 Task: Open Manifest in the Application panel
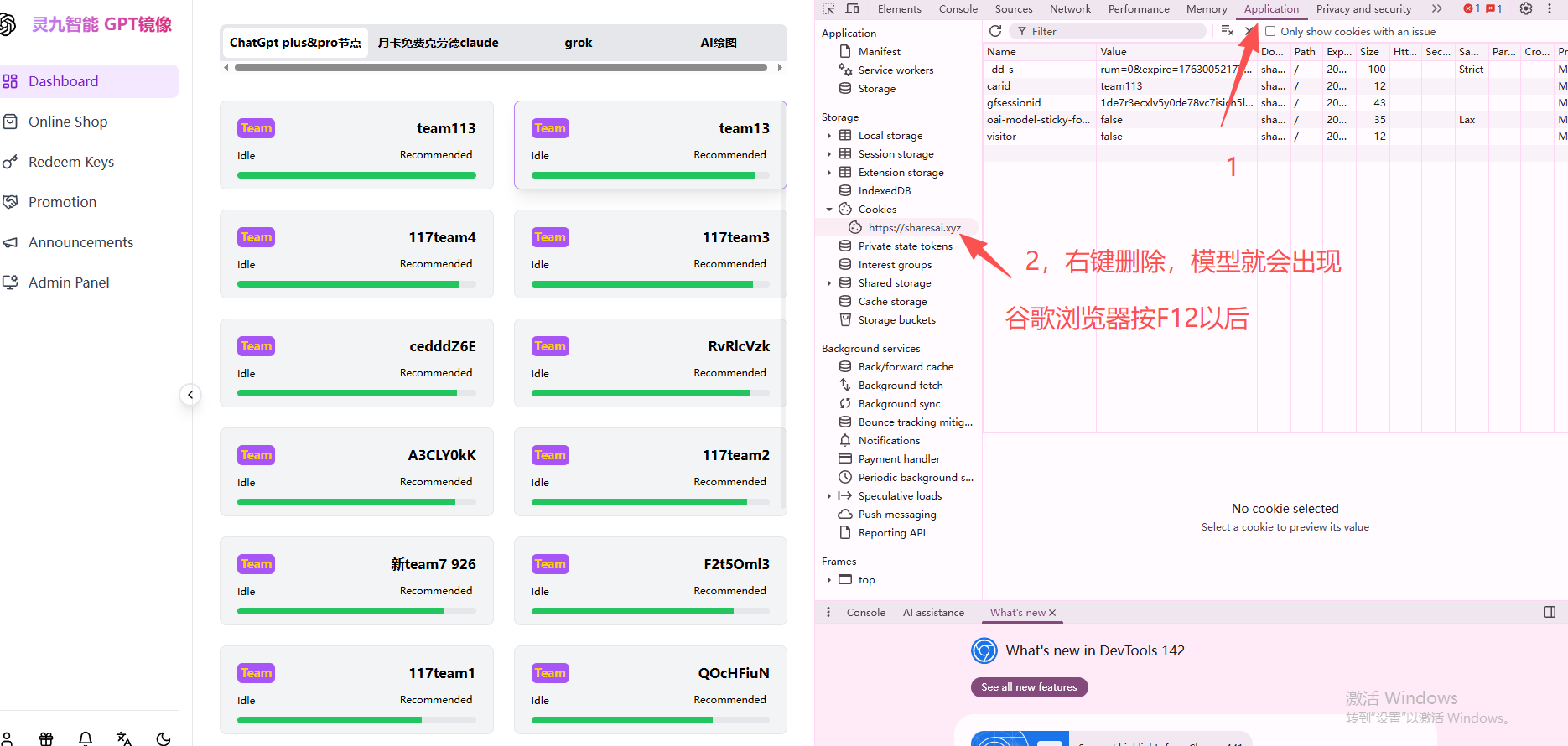(x=879, y=51)
